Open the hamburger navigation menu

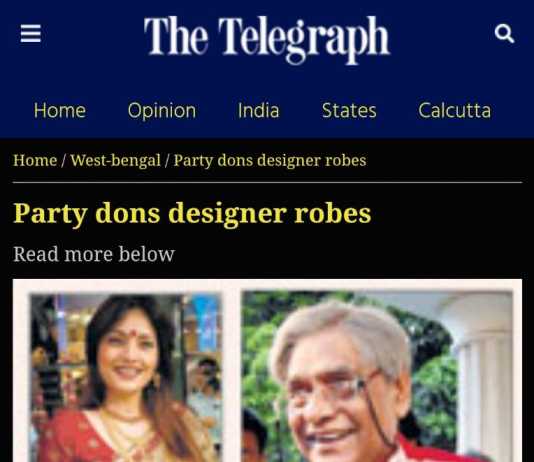click(31, 33)
